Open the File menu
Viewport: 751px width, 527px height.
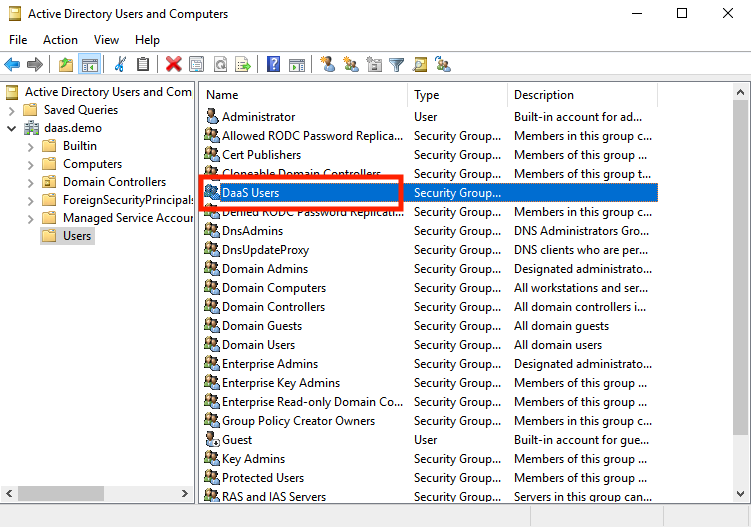(x=18, y=40)
